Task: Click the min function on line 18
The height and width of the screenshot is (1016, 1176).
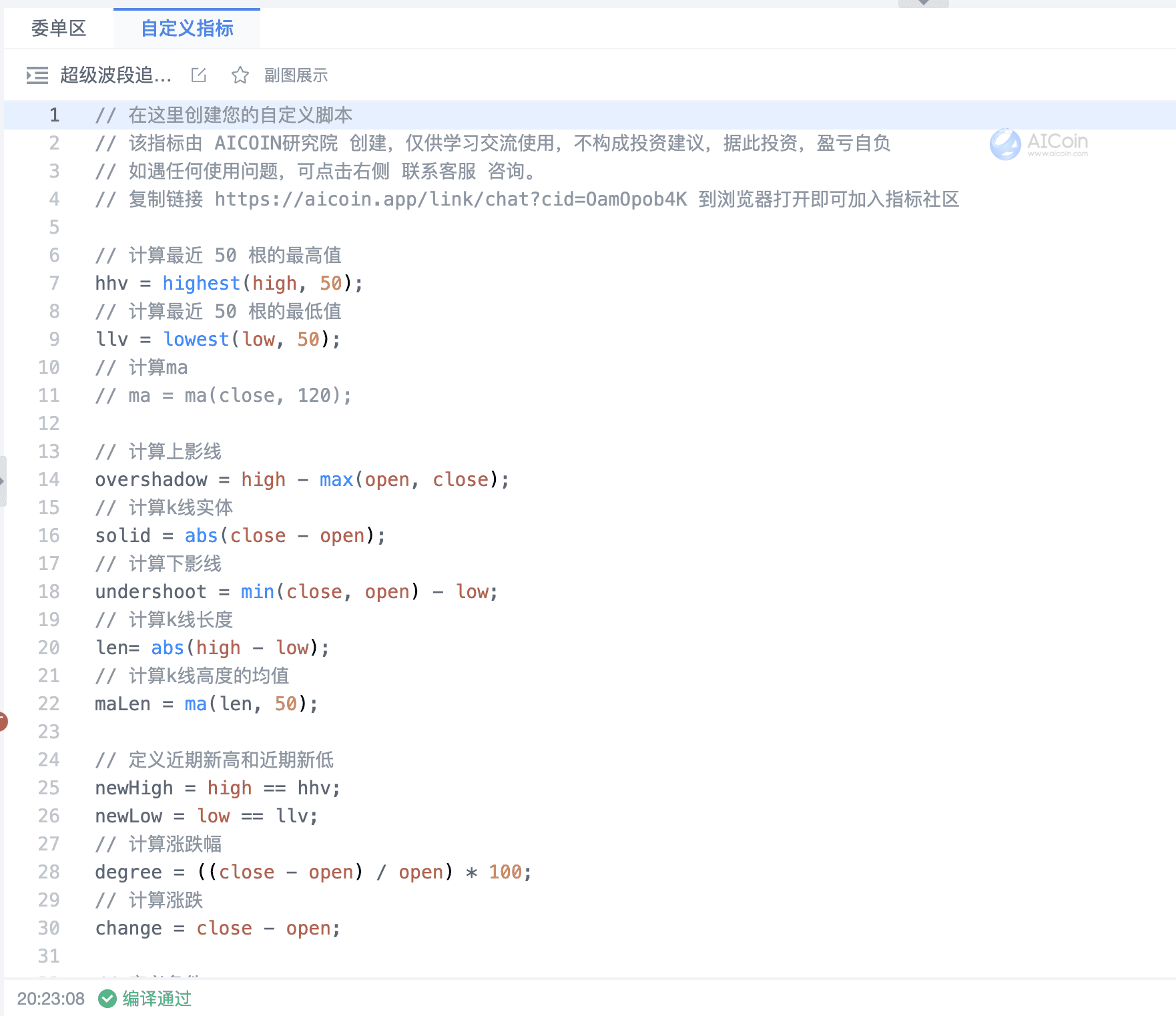Action: pyautogui.click(x=257, y=591)
